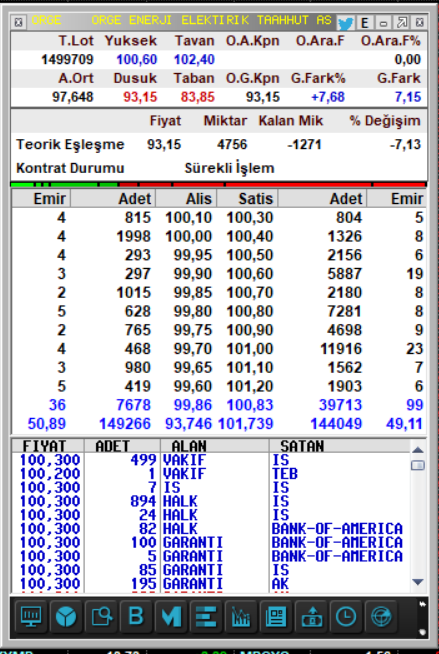Click the Satis column header
The width and height of the screenshot is (439, 654).
click(248, 199)
